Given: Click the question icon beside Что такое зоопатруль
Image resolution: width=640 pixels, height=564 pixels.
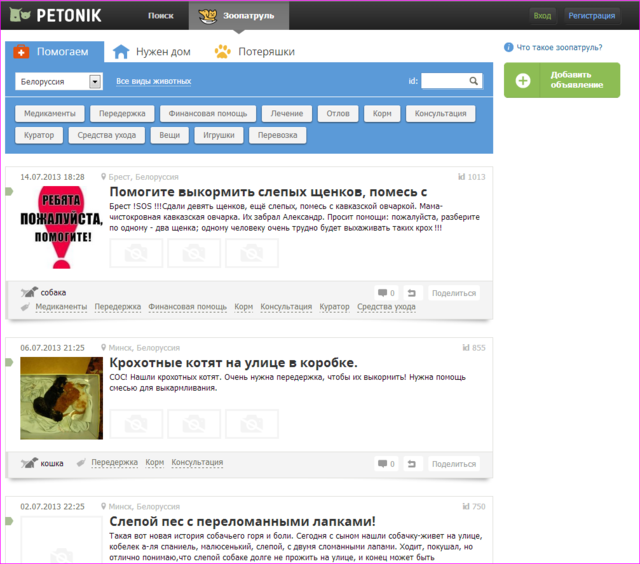Looking at the screenshot, I should tap(509, 47).
